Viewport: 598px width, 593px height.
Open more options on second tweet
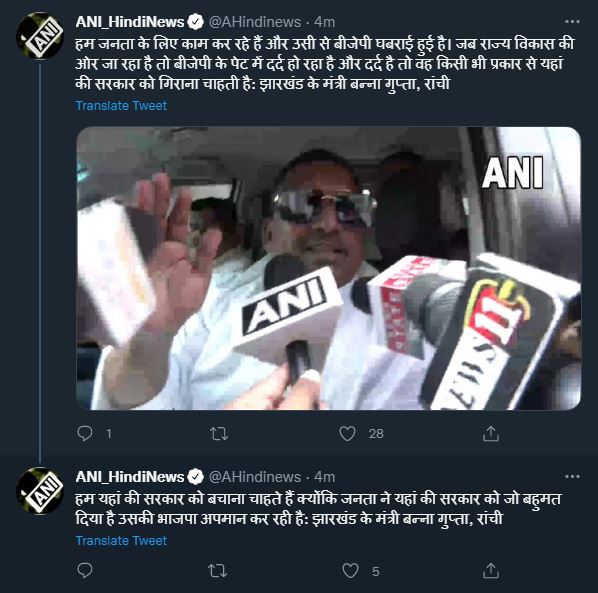(572, 476)
